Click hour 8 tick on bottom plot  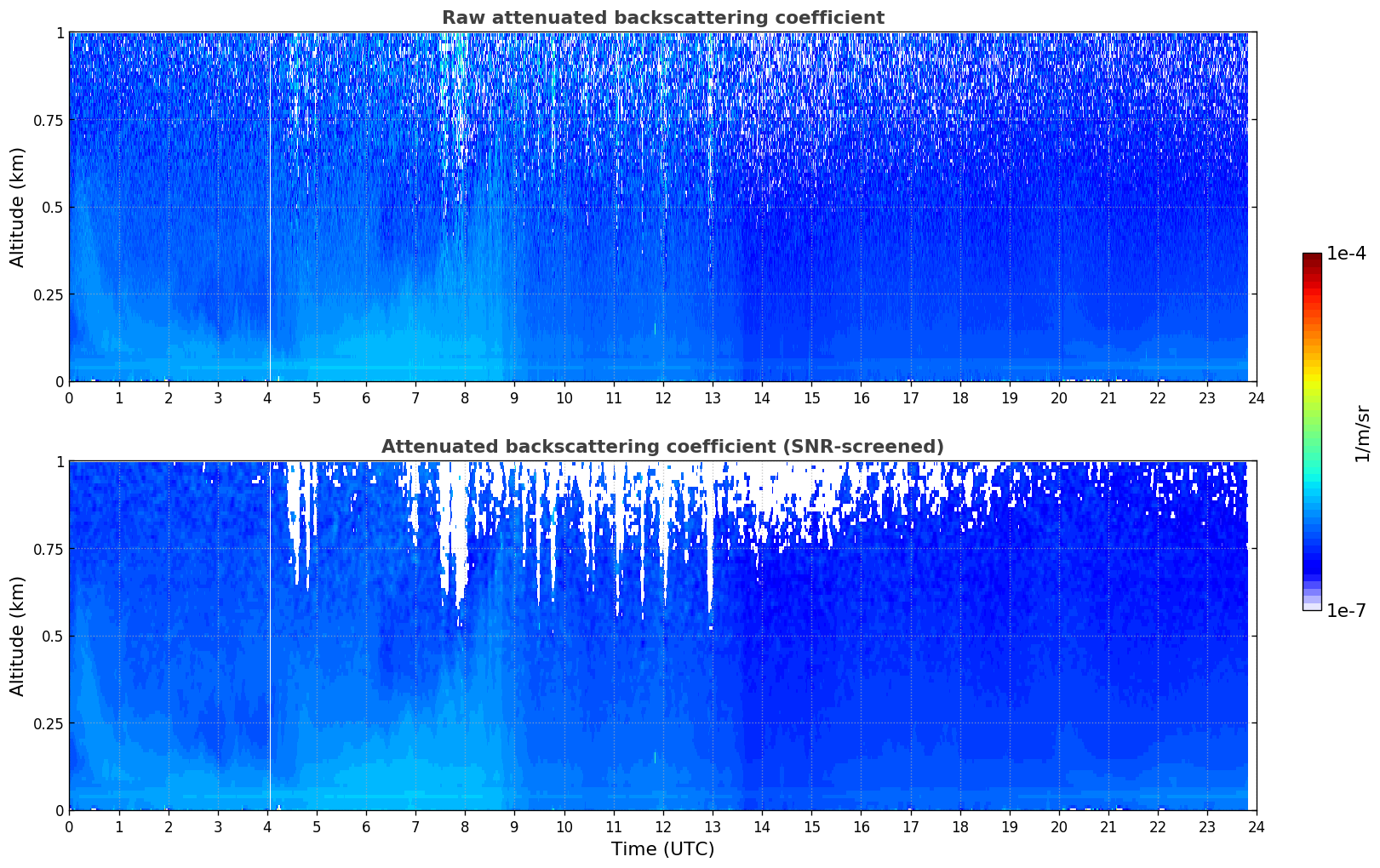(x=465, y=826)
